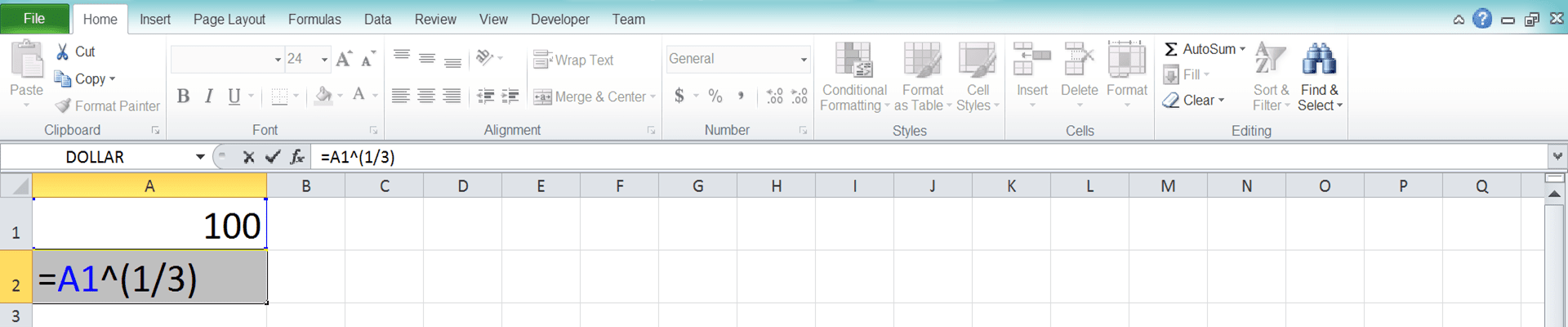The height and width of the screenshot is (327, 1568).
Task: Click Increase Decimal icon
Action: tap(774, 96)
